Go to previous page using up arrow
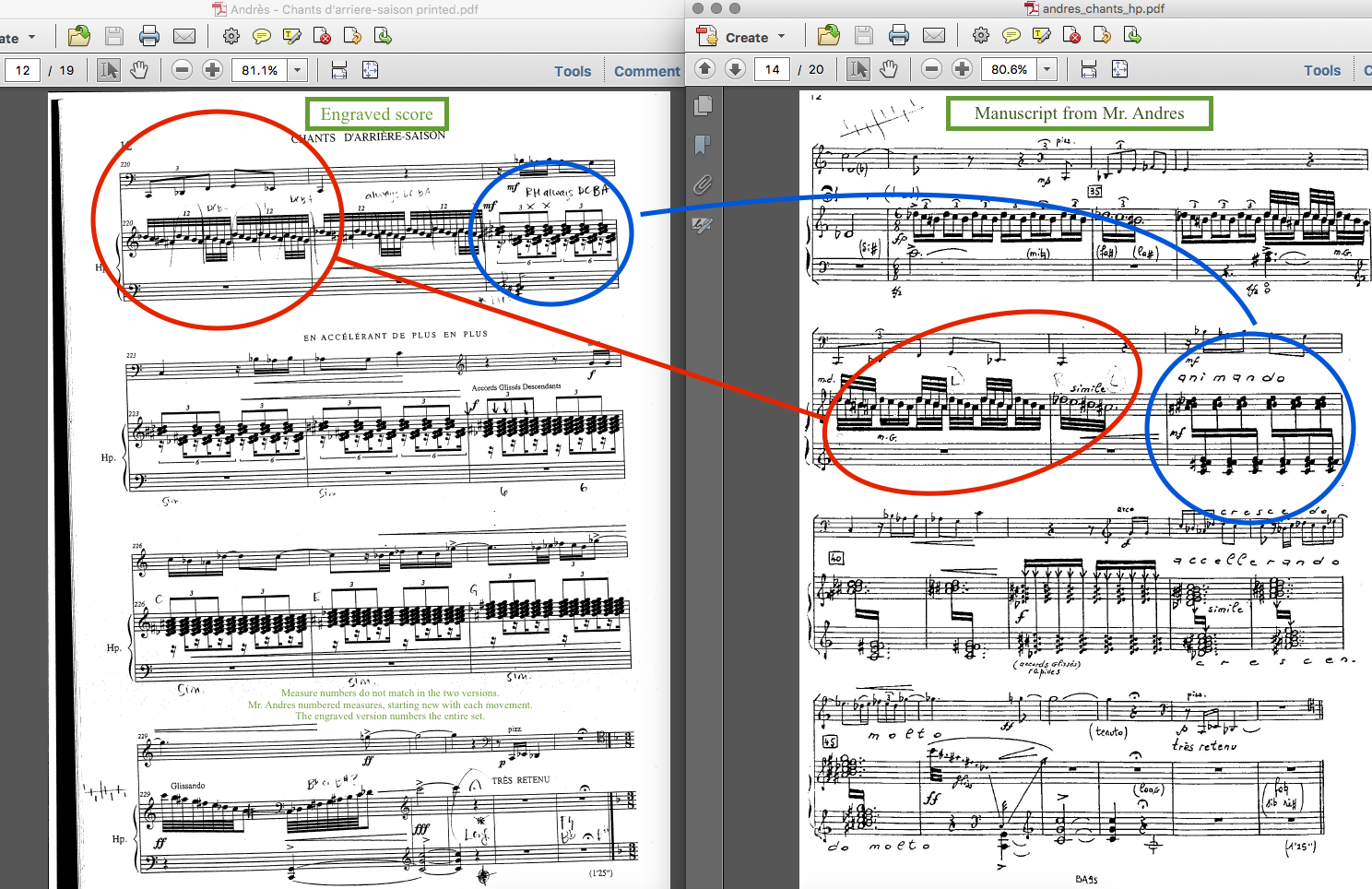Screen dimensions: 1372x889 point(705,69)
